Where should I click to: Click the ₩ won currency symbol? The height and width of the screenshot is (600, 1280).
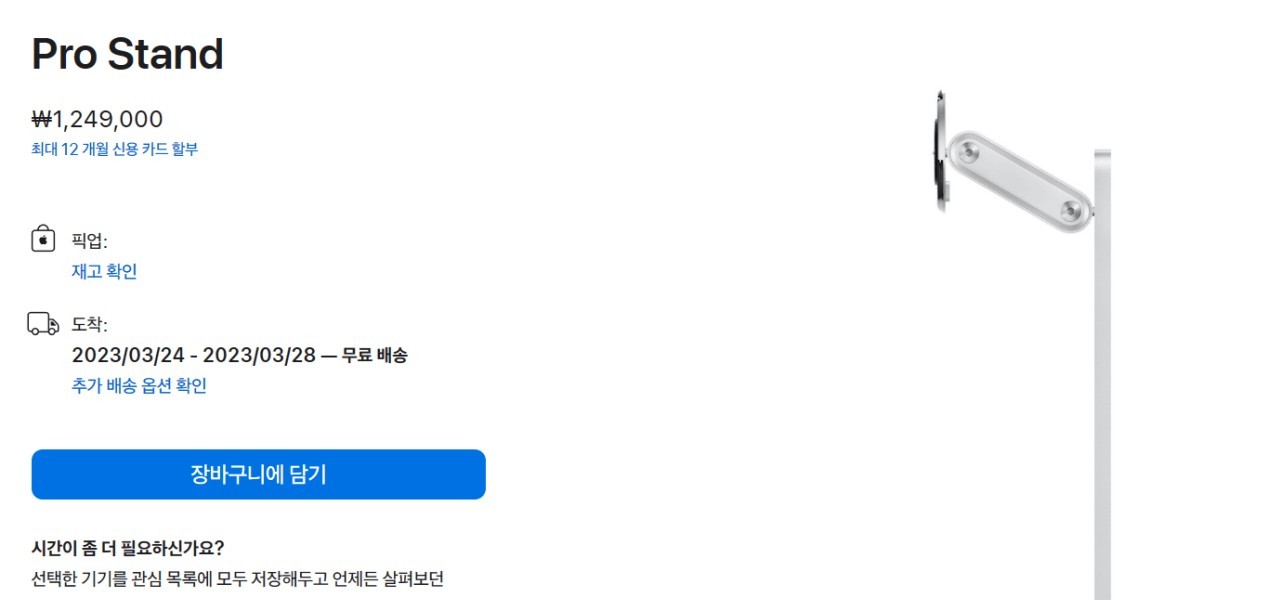(x=41, y=120)
